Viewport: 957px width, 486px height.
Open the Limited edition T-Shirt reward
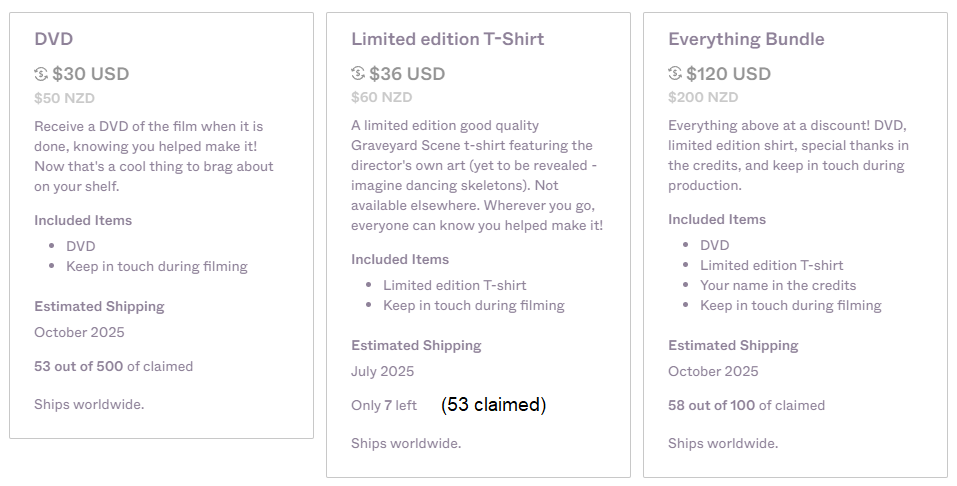tap(447, 39)
